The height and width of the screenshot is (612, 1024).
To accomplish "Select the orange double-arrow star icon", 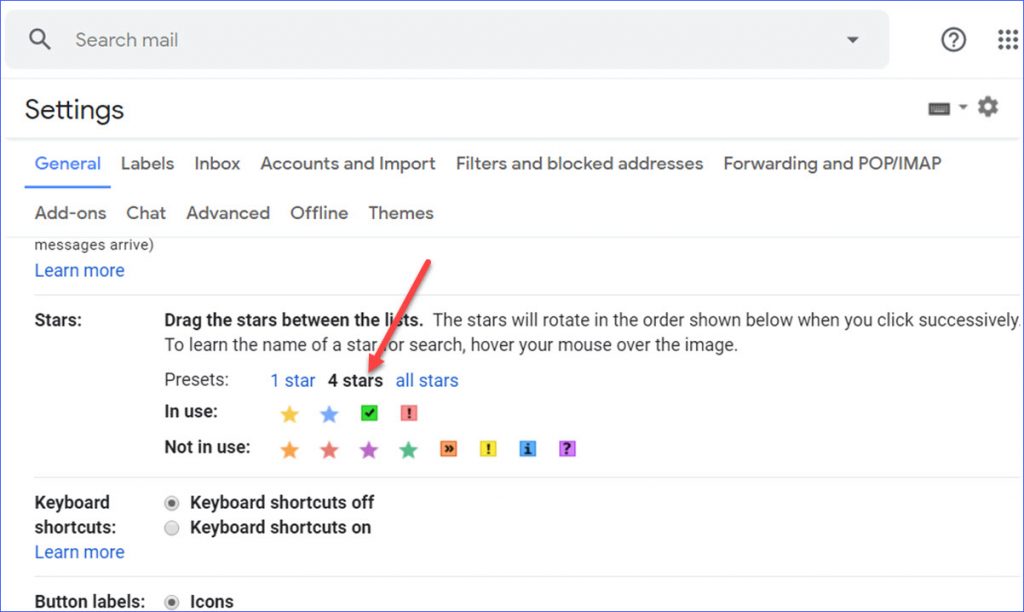I will click(x=448, y=448).
